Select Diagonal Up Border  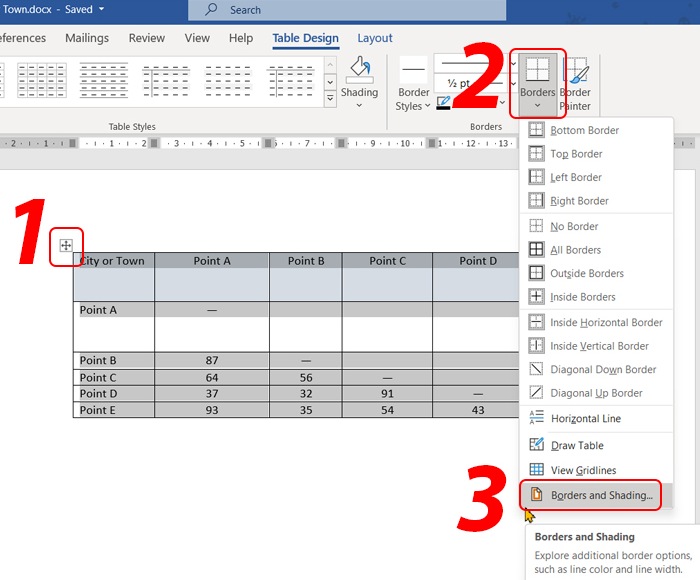click(x=596, y=393)
